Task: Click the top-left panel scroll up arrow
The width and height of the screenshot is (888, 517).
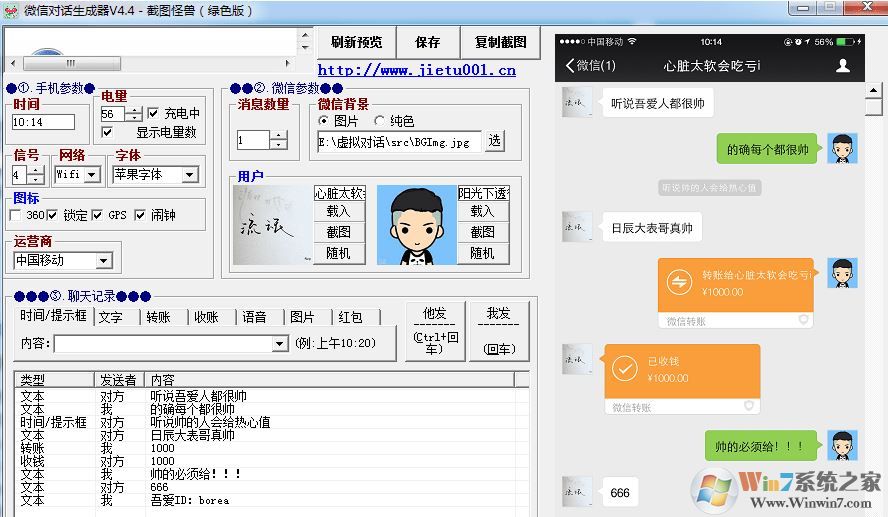Action: [305, 35]
